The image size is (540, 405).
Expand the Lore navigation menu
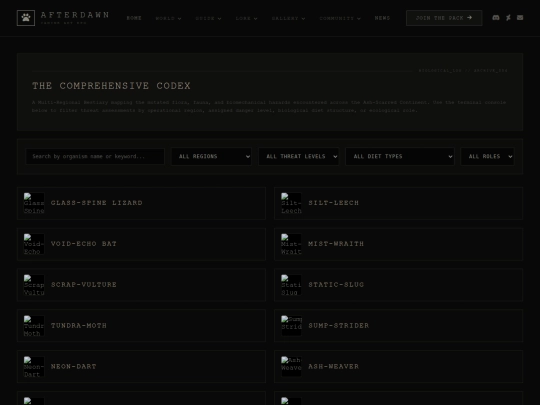247,18
